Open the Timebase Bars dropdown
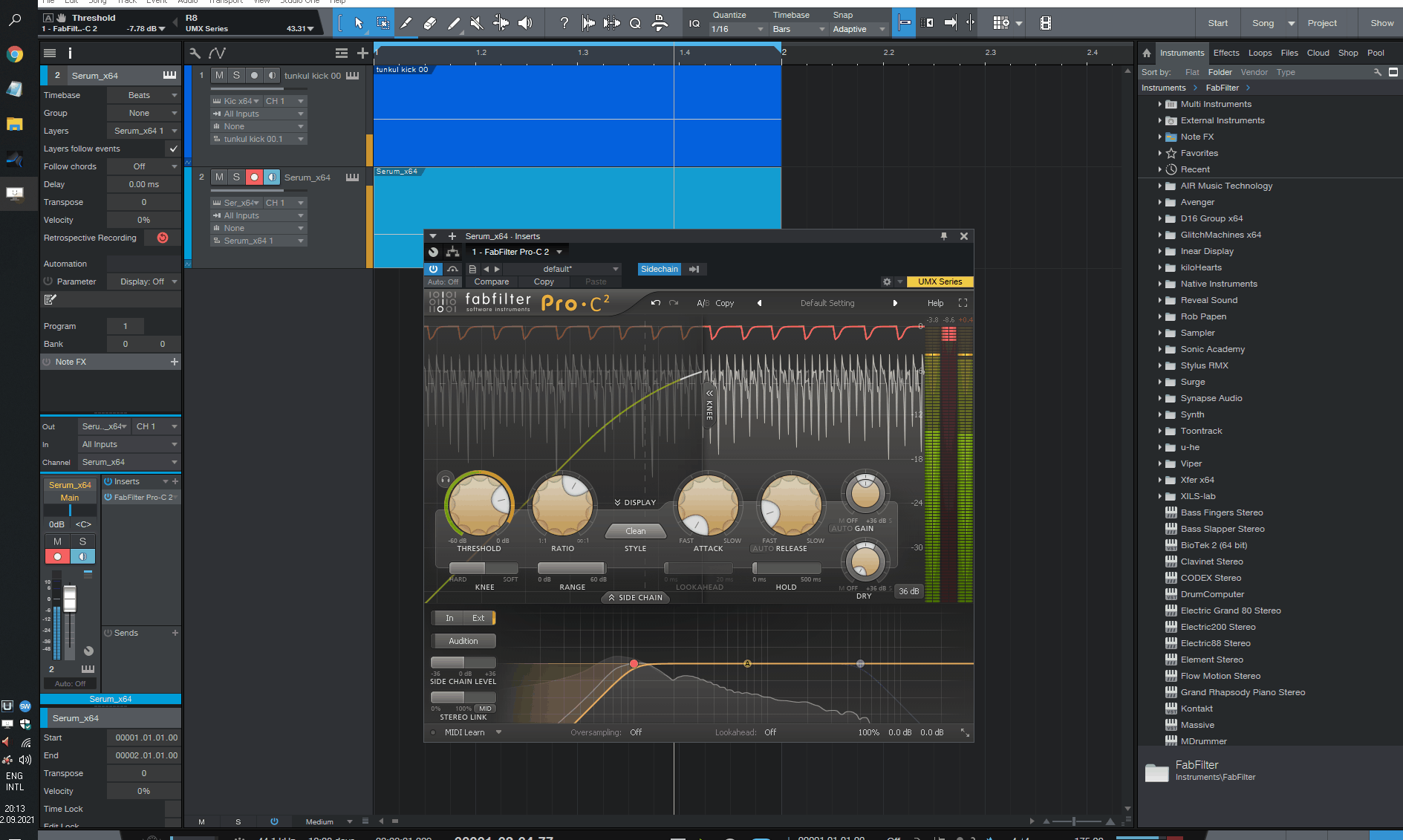 point(798,29)
